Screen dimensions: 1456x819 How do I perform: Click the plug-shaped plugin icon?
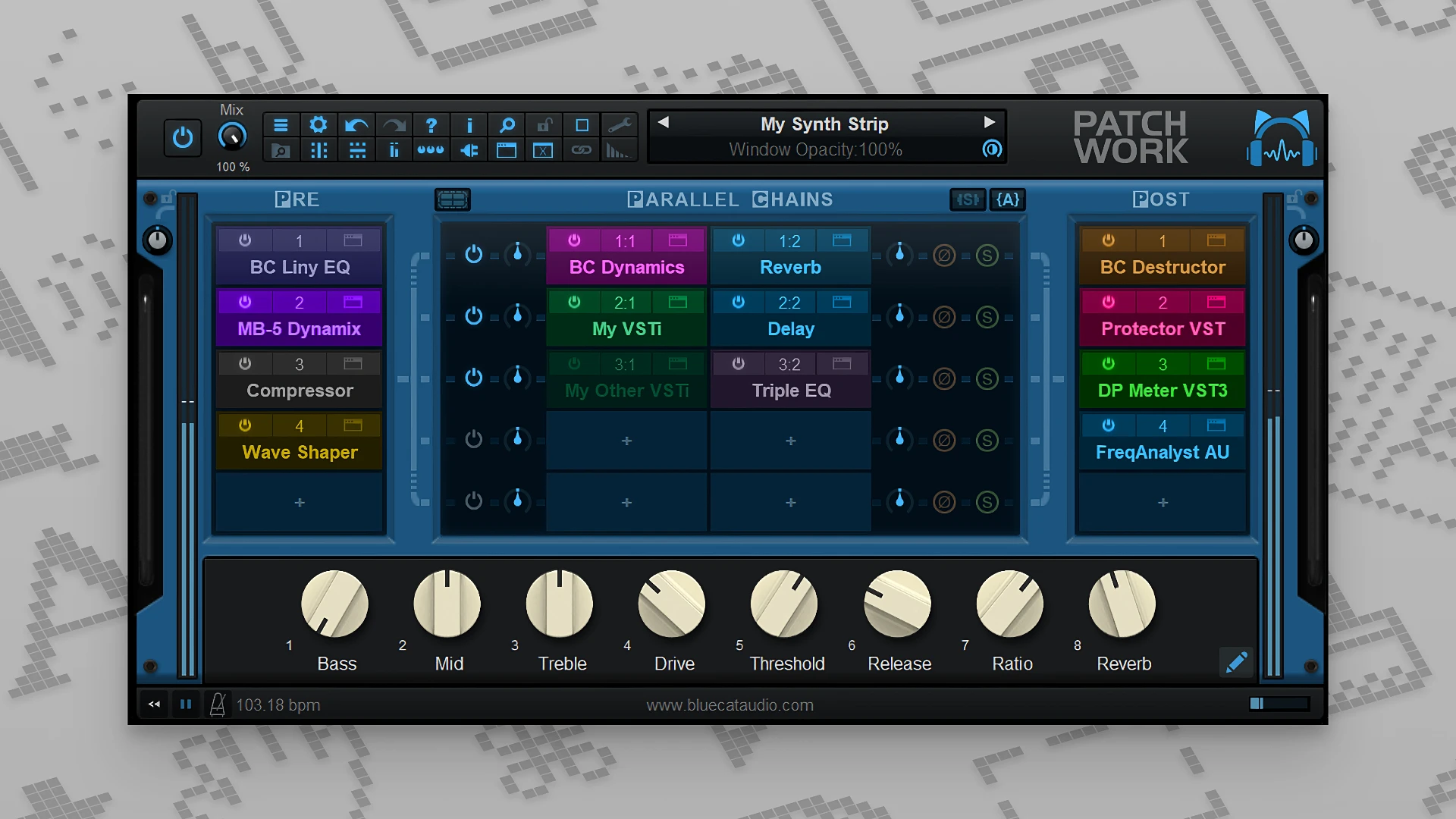tap(469, 149)
